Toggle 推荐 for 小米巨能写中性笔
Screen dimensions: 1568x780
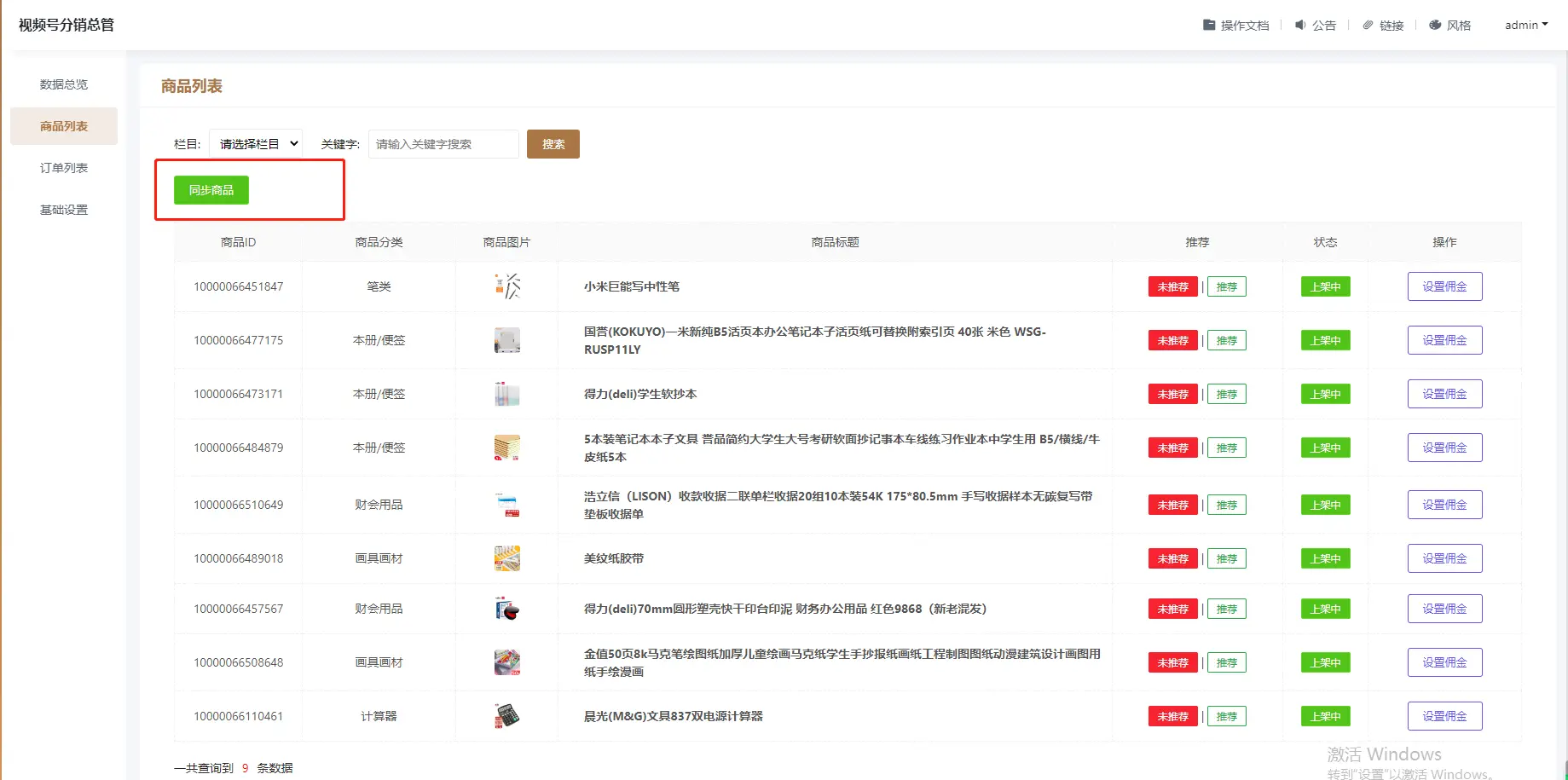(1226, 286)
